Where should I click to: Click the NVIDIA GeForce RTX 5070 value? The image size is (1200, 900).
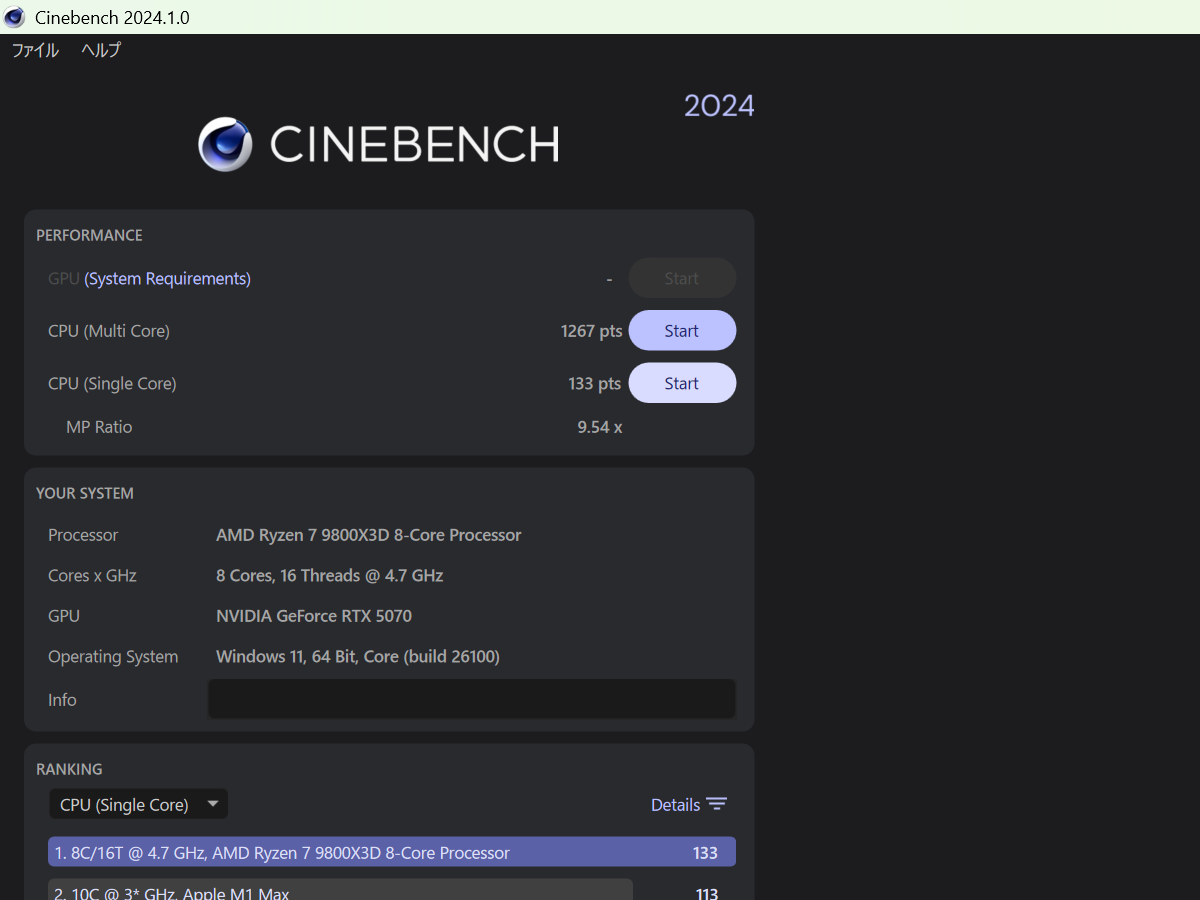click(314, 616)
